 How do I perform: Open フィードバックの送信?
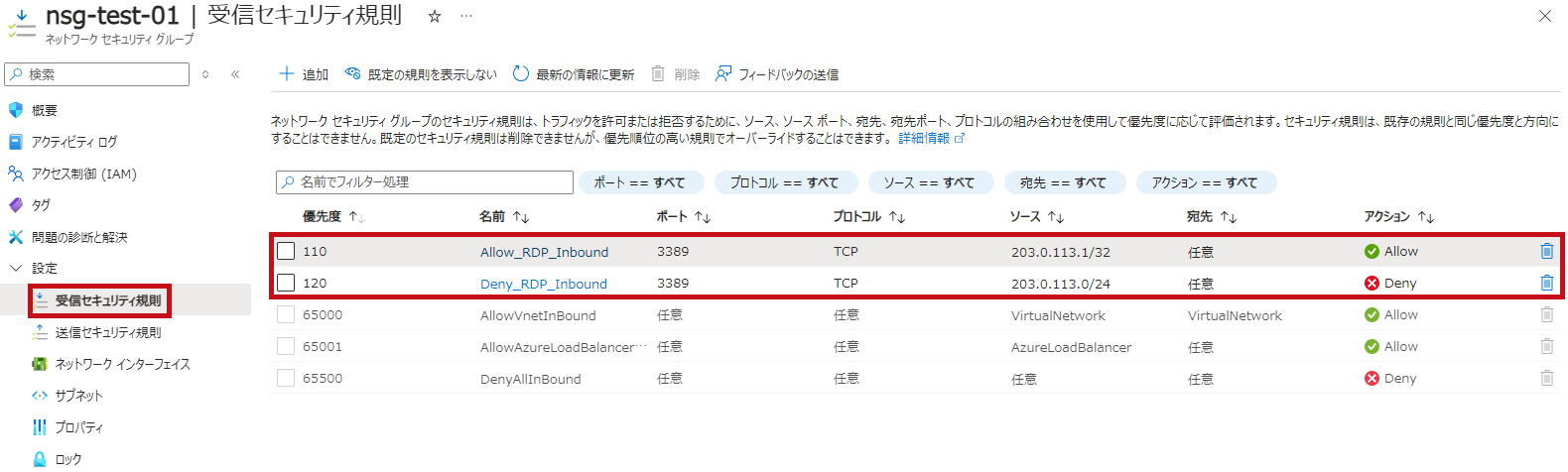point(777,74)
